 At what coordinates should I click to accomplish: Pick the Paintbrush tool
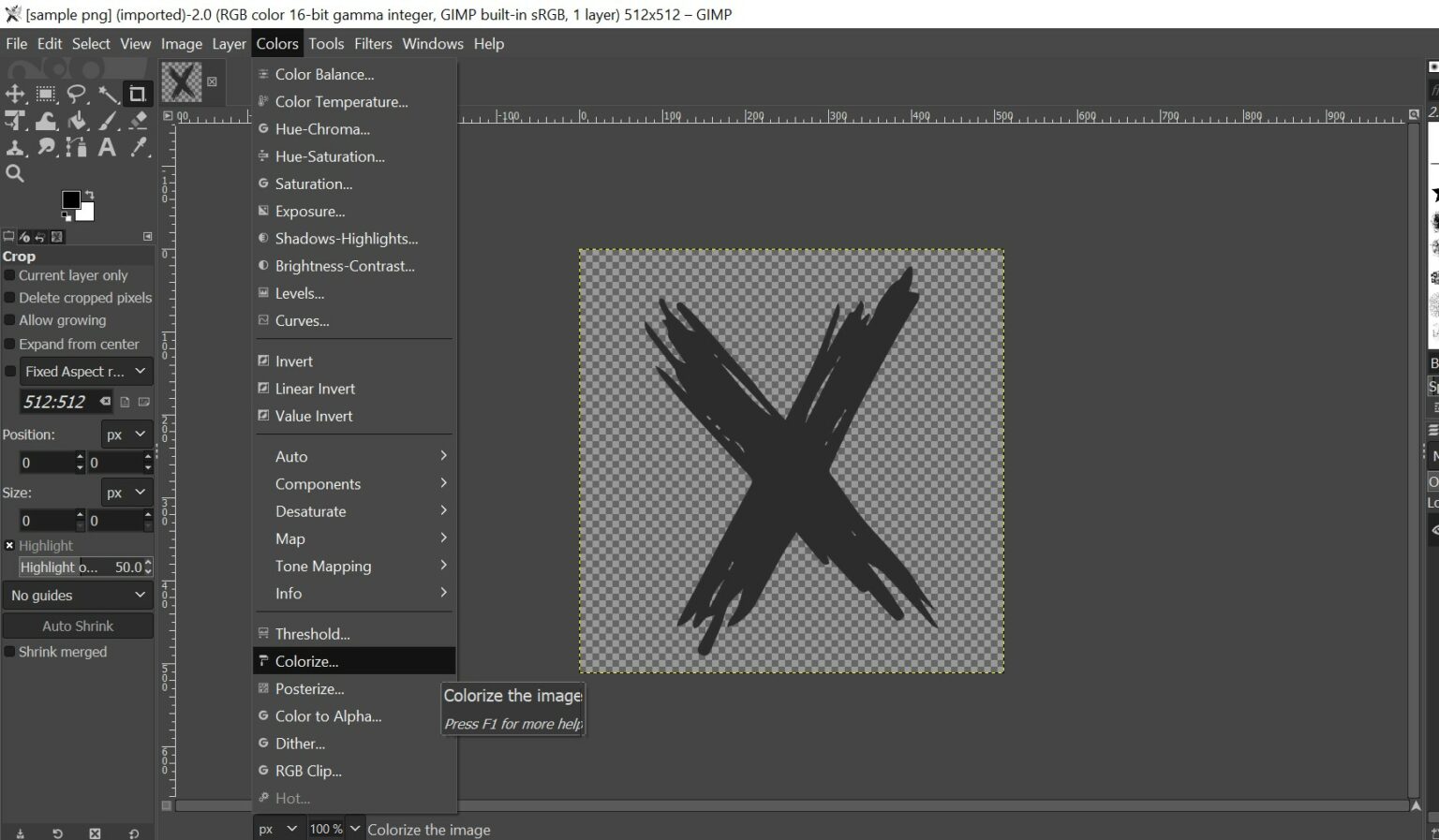coord(108,121)
